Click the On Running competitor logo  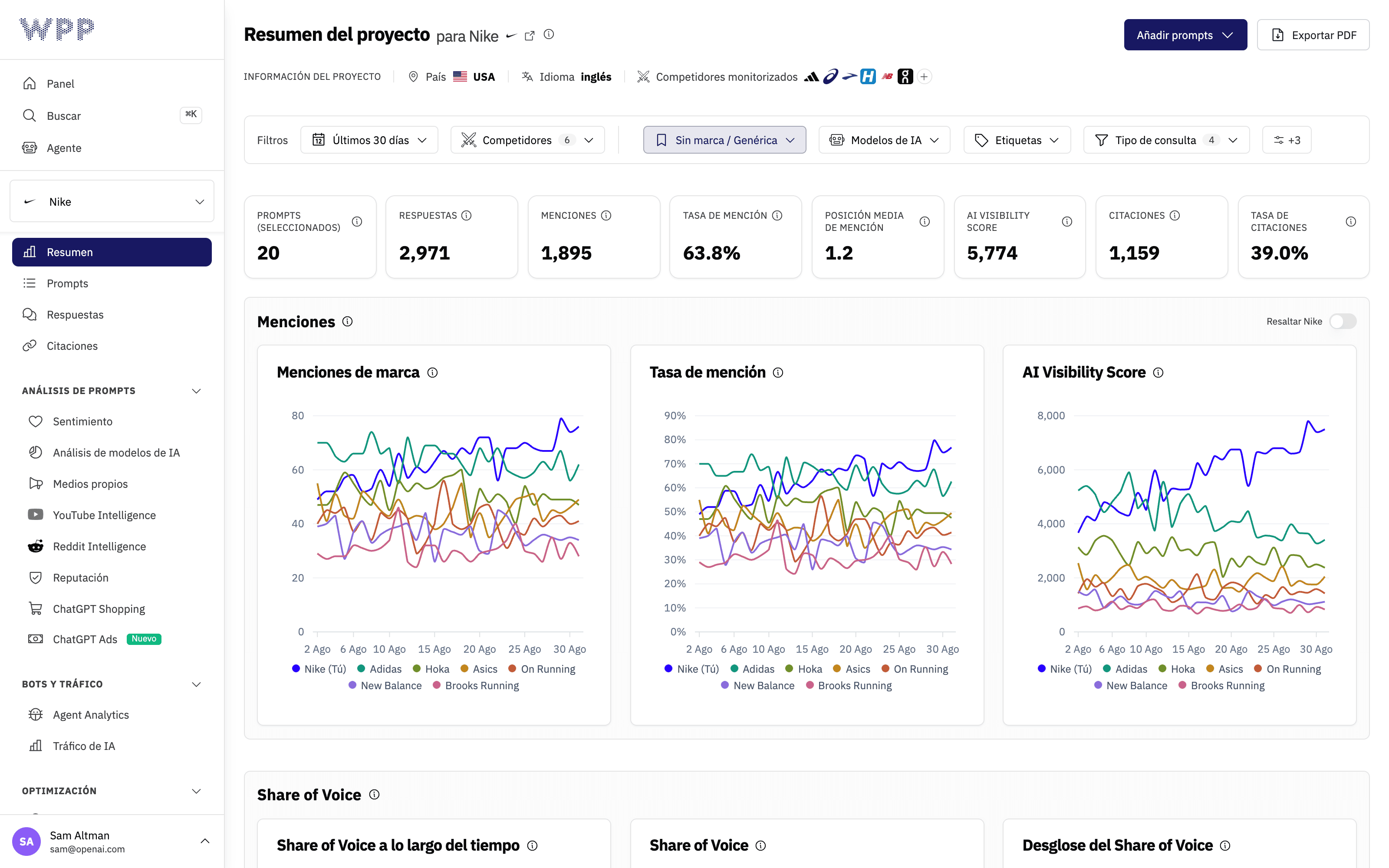tap(905, 76)
